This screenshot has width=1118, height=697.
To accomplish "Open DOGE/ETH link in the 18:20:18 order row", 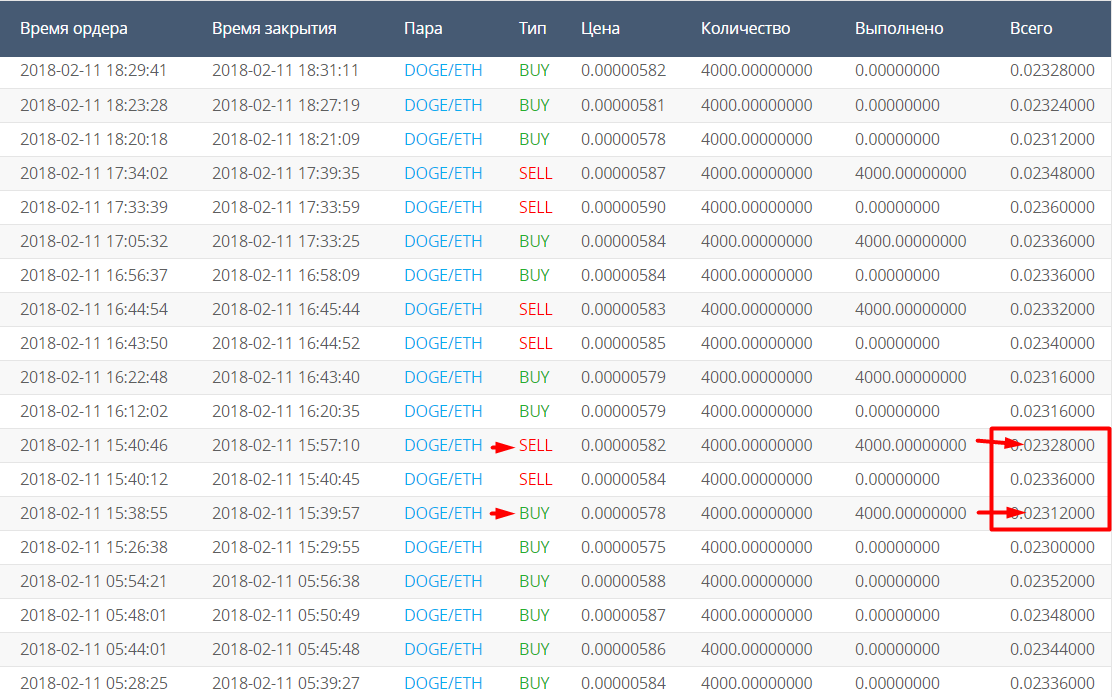I will (x=443, y=140).
